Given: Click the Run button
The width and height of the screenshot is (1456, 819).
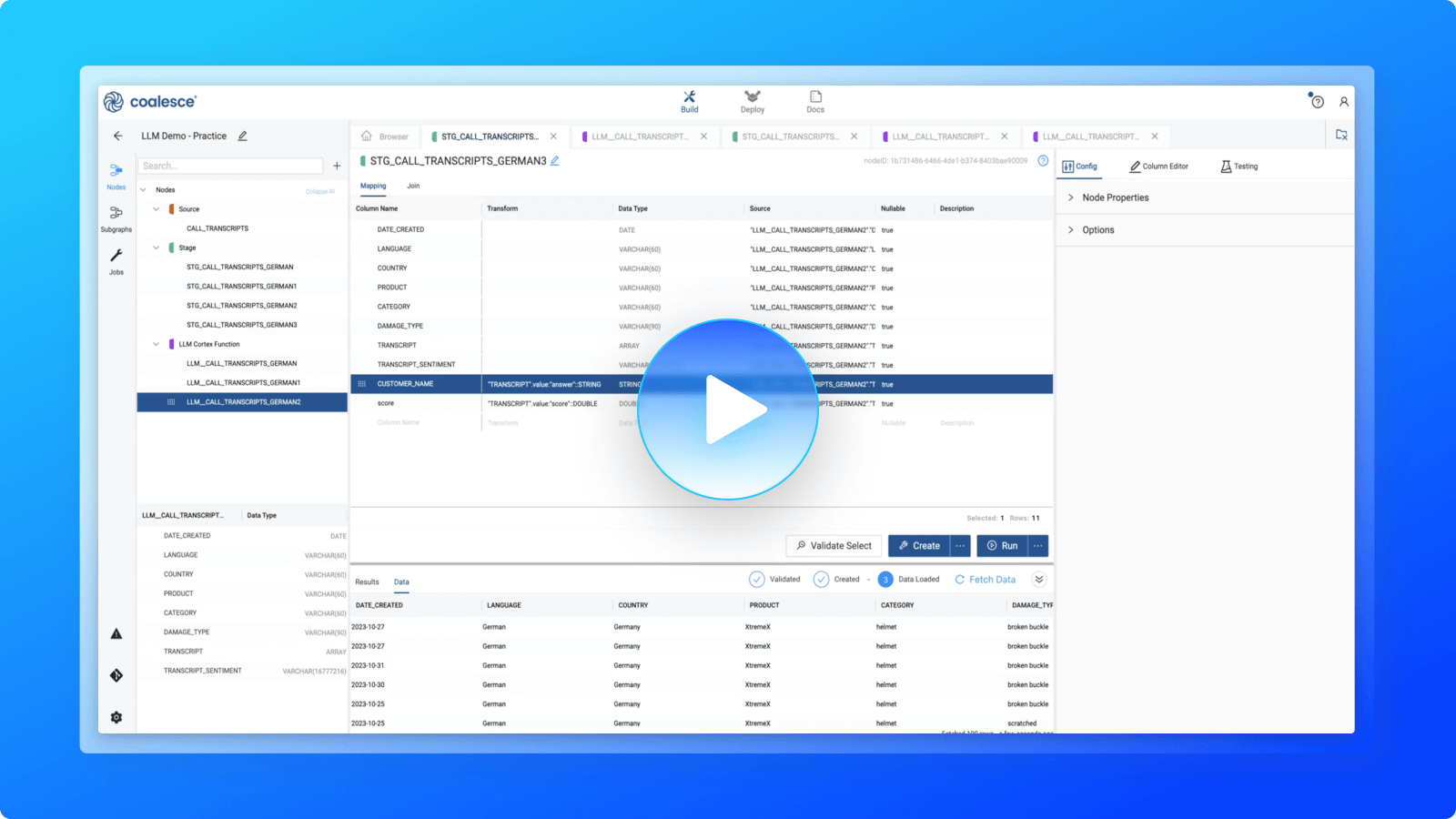Looking at the screenshot, I should [1003, 546].
